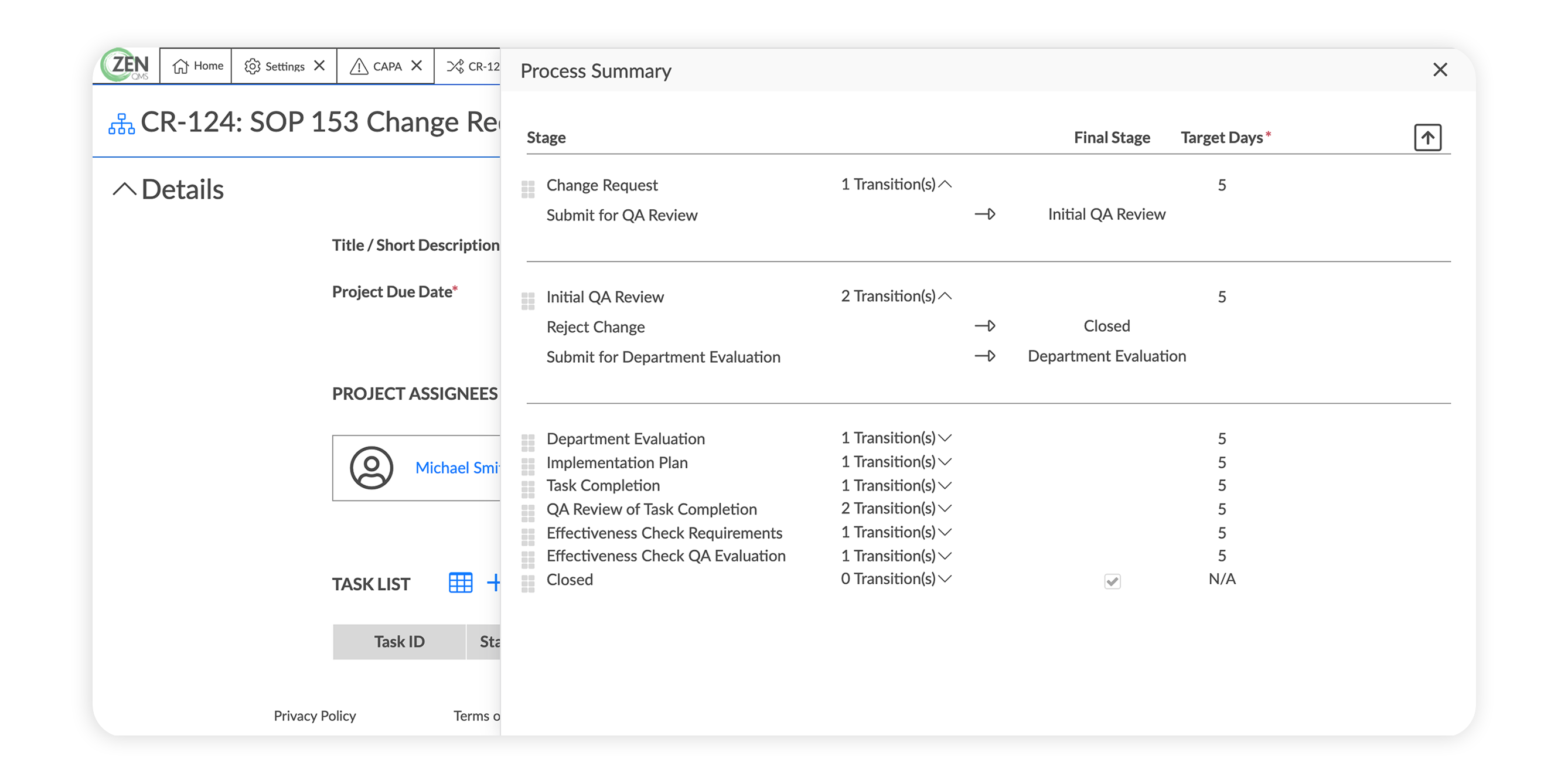Collapse the Initial QA Review transitions

pyautogui.click(x=945, y=297)
